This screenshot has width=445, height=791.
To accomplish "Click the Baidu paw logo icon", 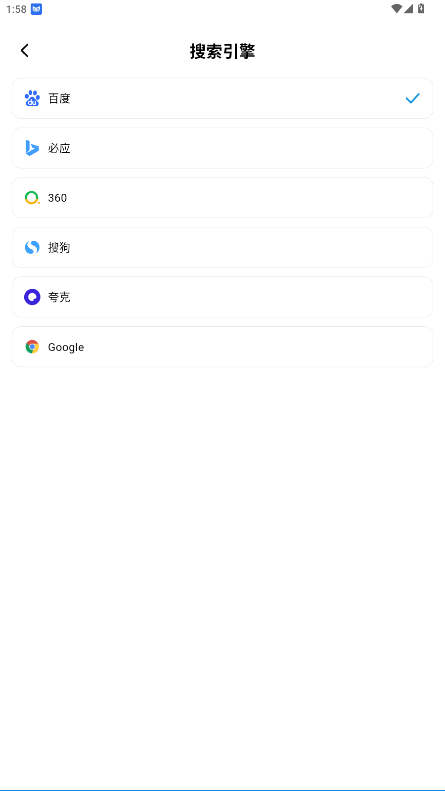I will [32, 98].
